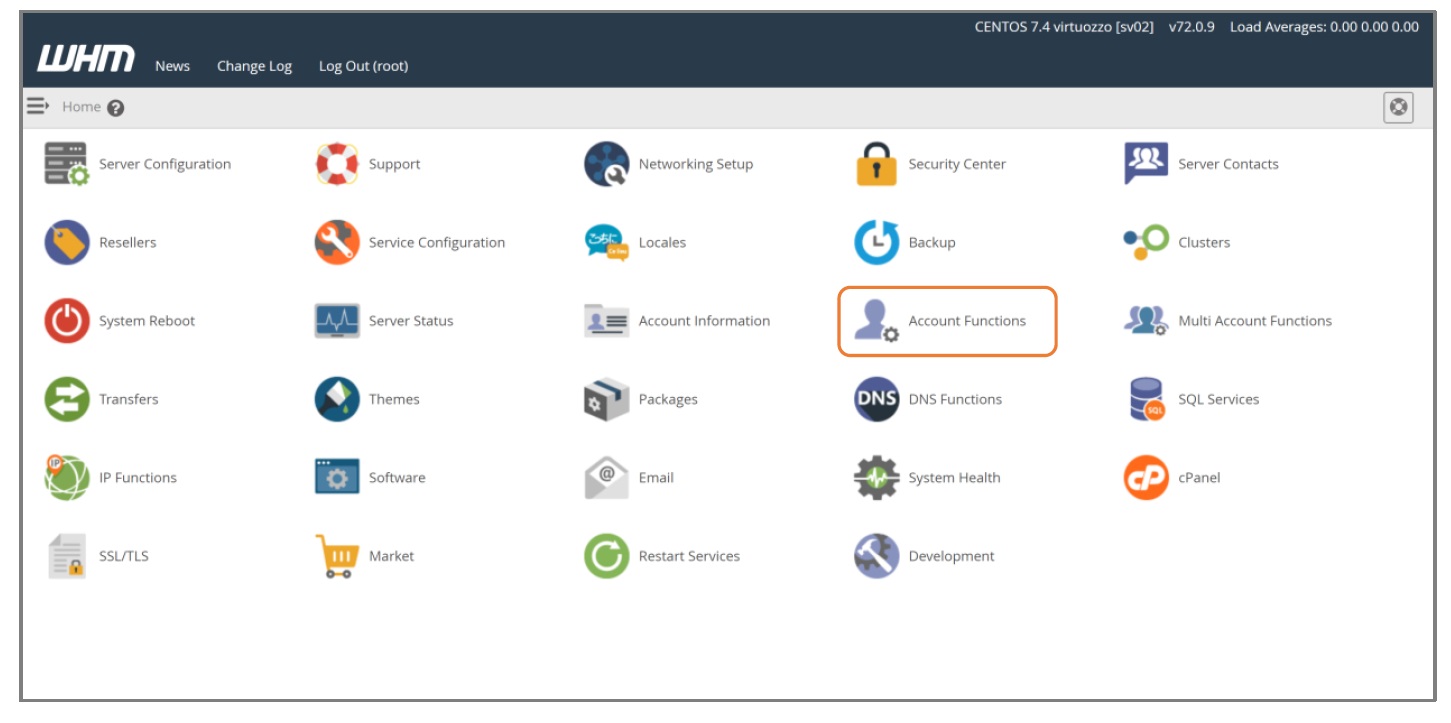This screenshot has width=1451, height=723.
Task: Open the Server Configuration text link
Action: [x=165, y=164]
